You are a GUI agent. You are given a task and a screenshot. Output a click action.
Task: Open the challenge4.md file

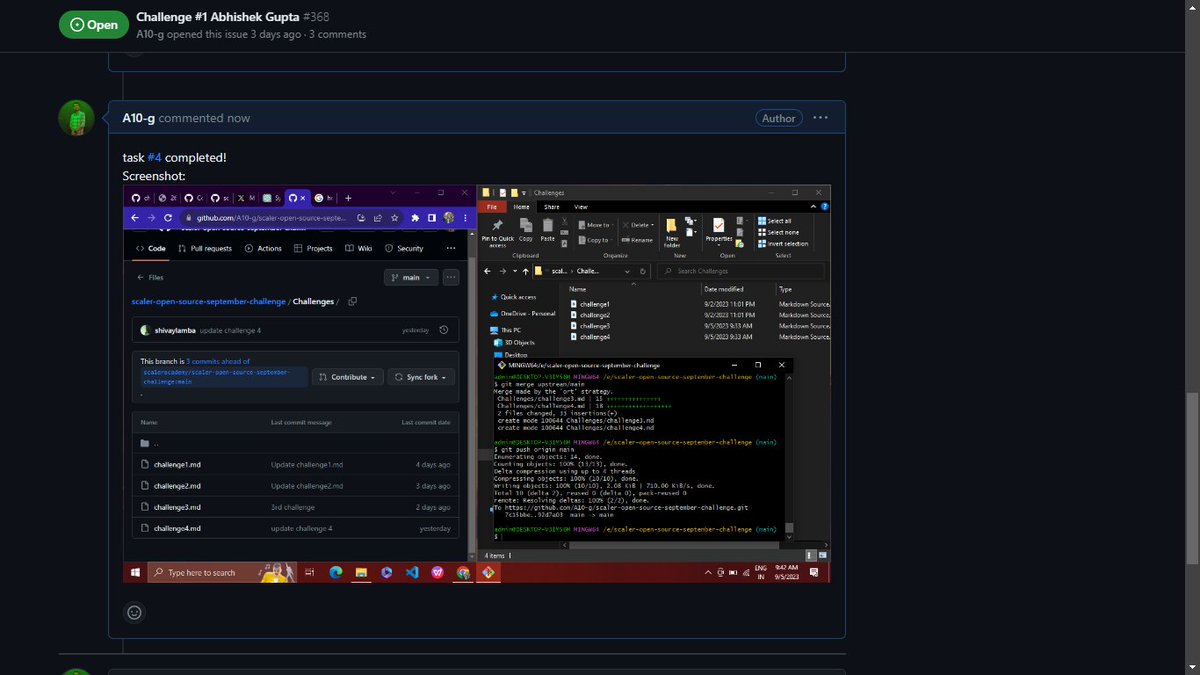point(175,528)
